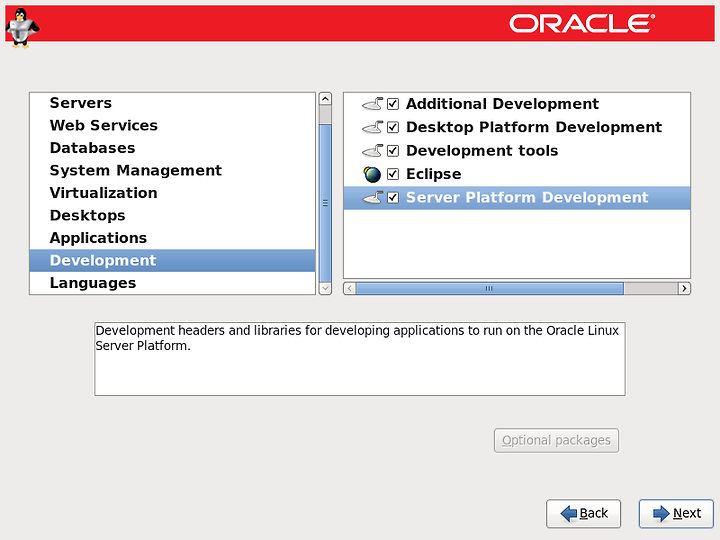Click the Eclipse globe icon
This screenshot has height=540, width=720.
click(x=372, y=174)
